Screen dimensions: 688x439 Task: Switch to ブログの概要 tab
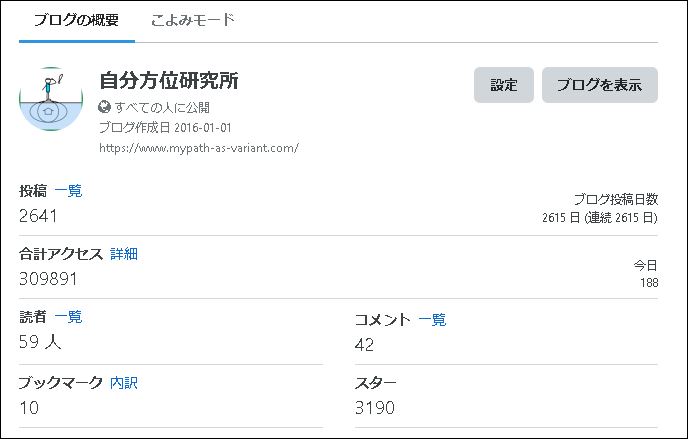tap(76, 20)
